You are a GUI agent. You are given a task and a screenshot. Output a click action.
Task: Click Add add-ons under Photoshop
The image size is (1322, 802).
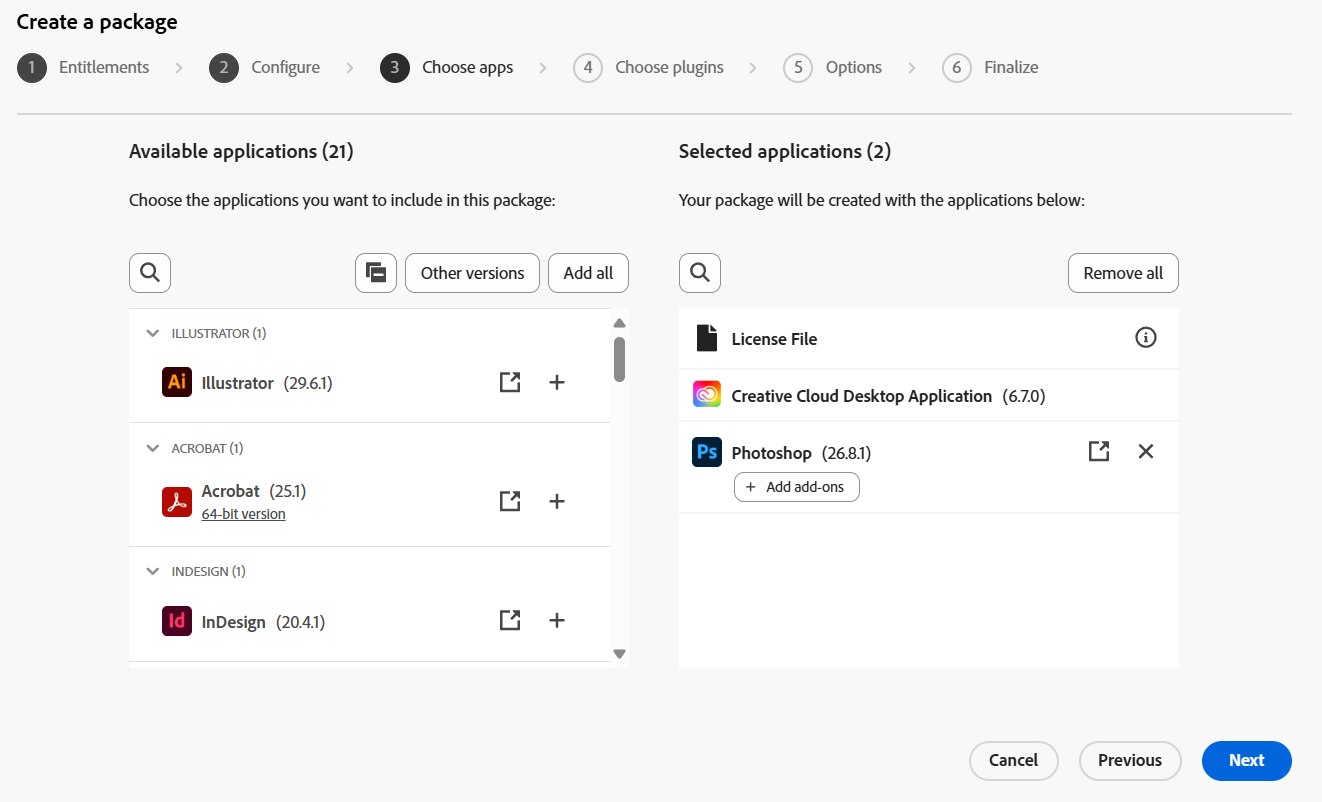coord(796,487)
